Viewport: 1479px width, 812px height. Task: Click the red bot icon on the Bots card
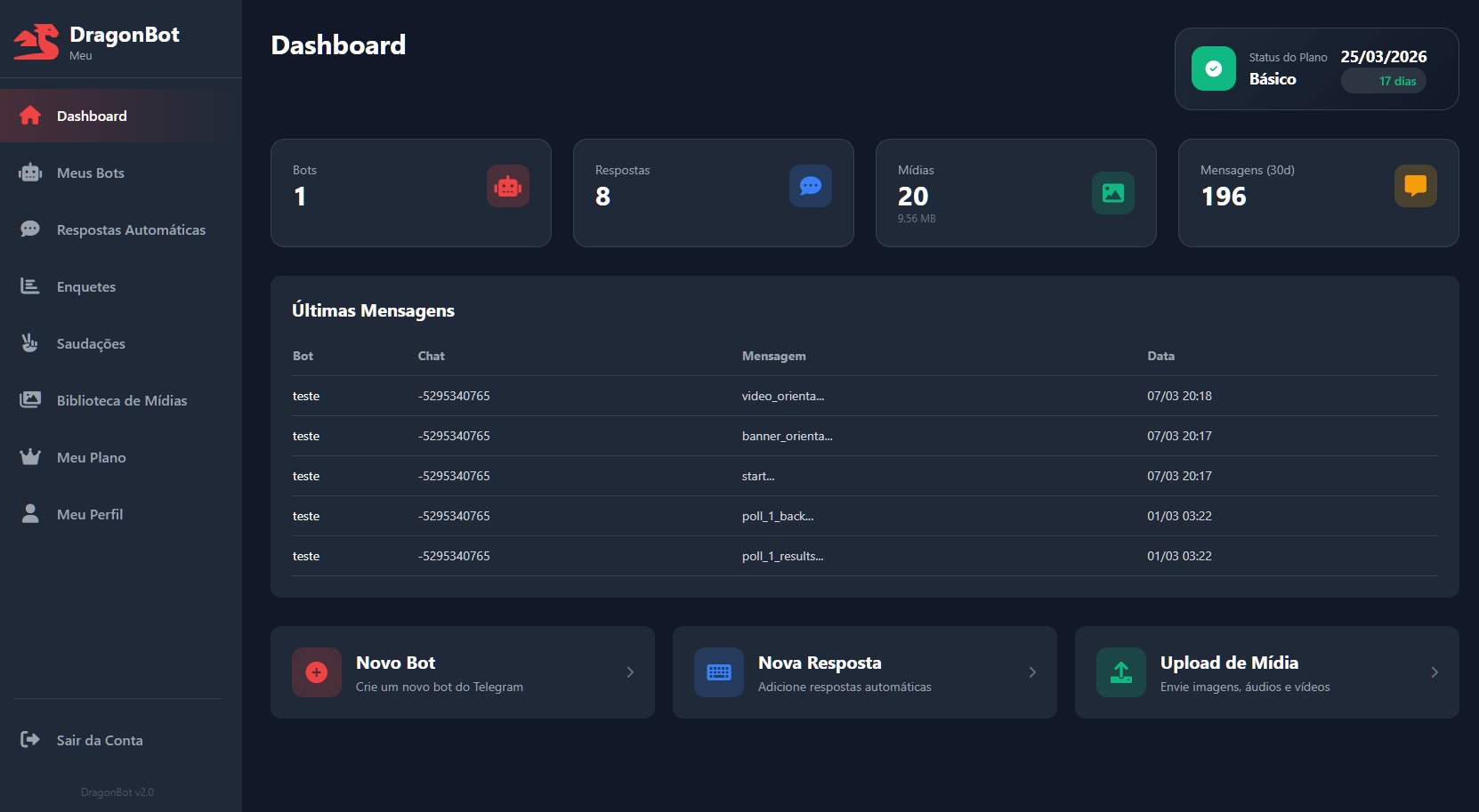point(507,186)
